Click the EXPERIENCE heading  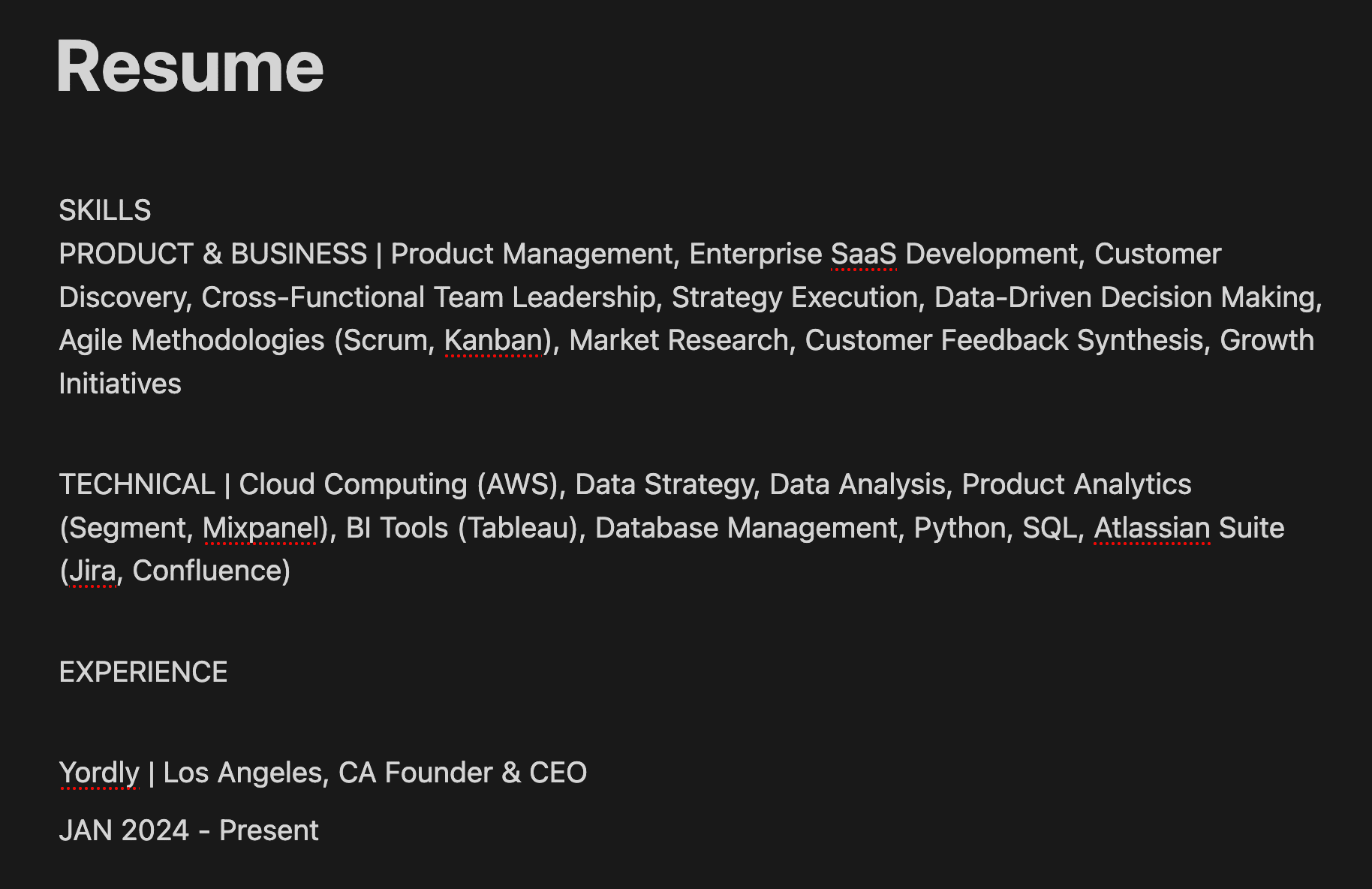[x=143, y=672]
